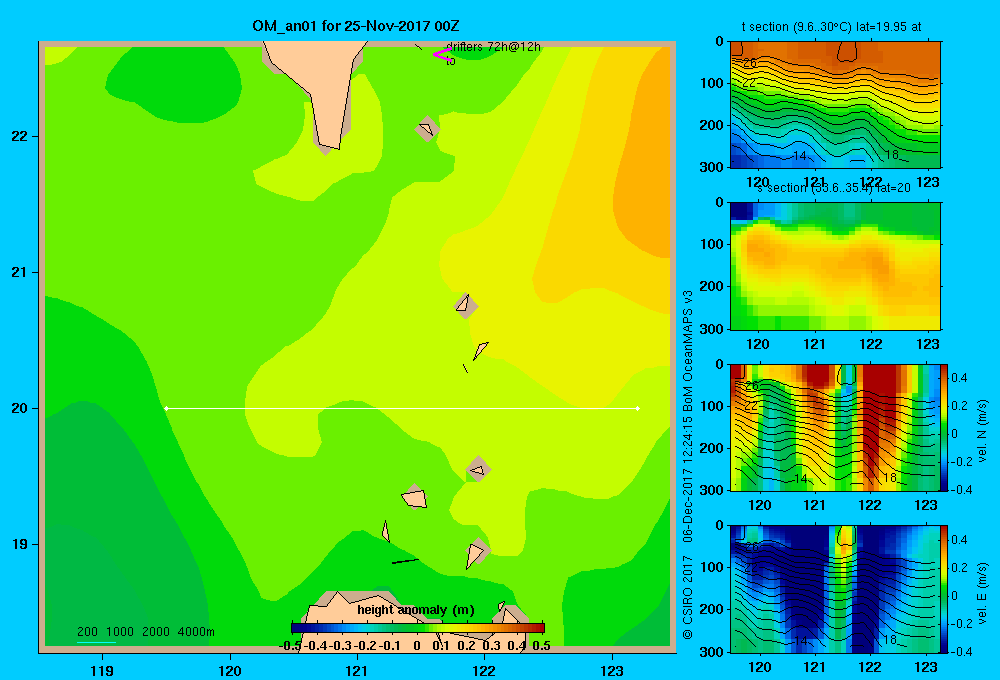This screenshot has height=680, width=1000.
Task: Click the 'drifters 72h@12h' label
Action: (x=493, y=47)
